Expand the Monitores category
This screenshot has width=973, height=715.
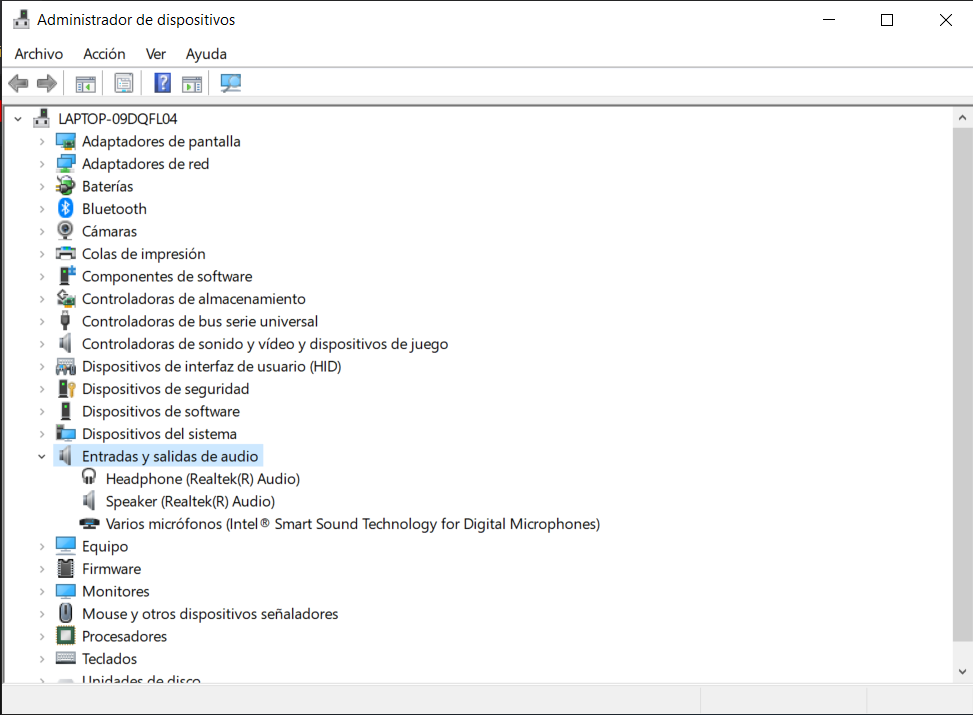[42, 591]
